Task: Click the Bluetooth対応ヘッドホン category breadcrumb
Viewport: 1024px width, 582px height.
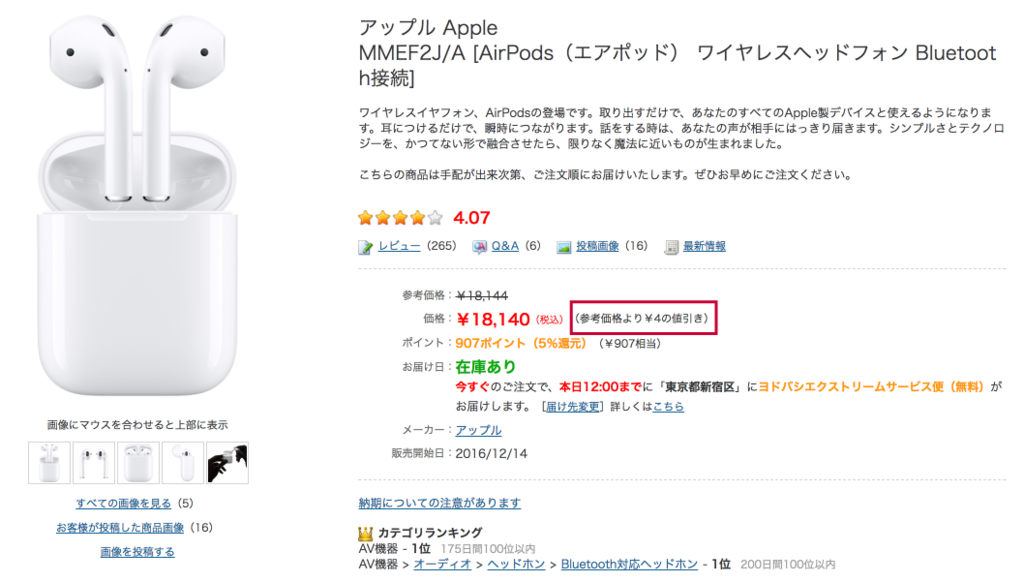Action: click(629, 564)
